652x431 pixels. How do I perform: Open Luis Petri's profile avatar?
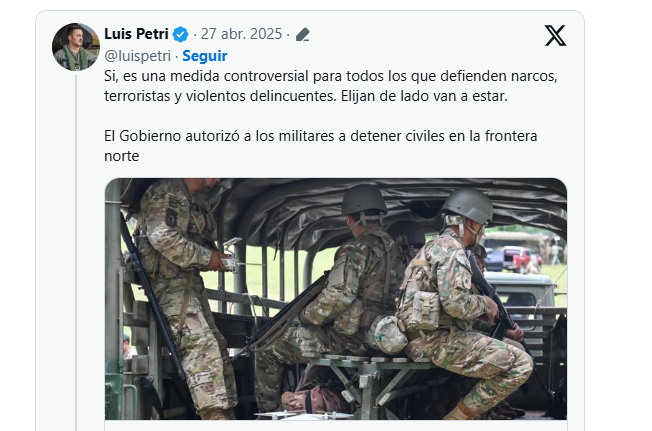point(76,47)
